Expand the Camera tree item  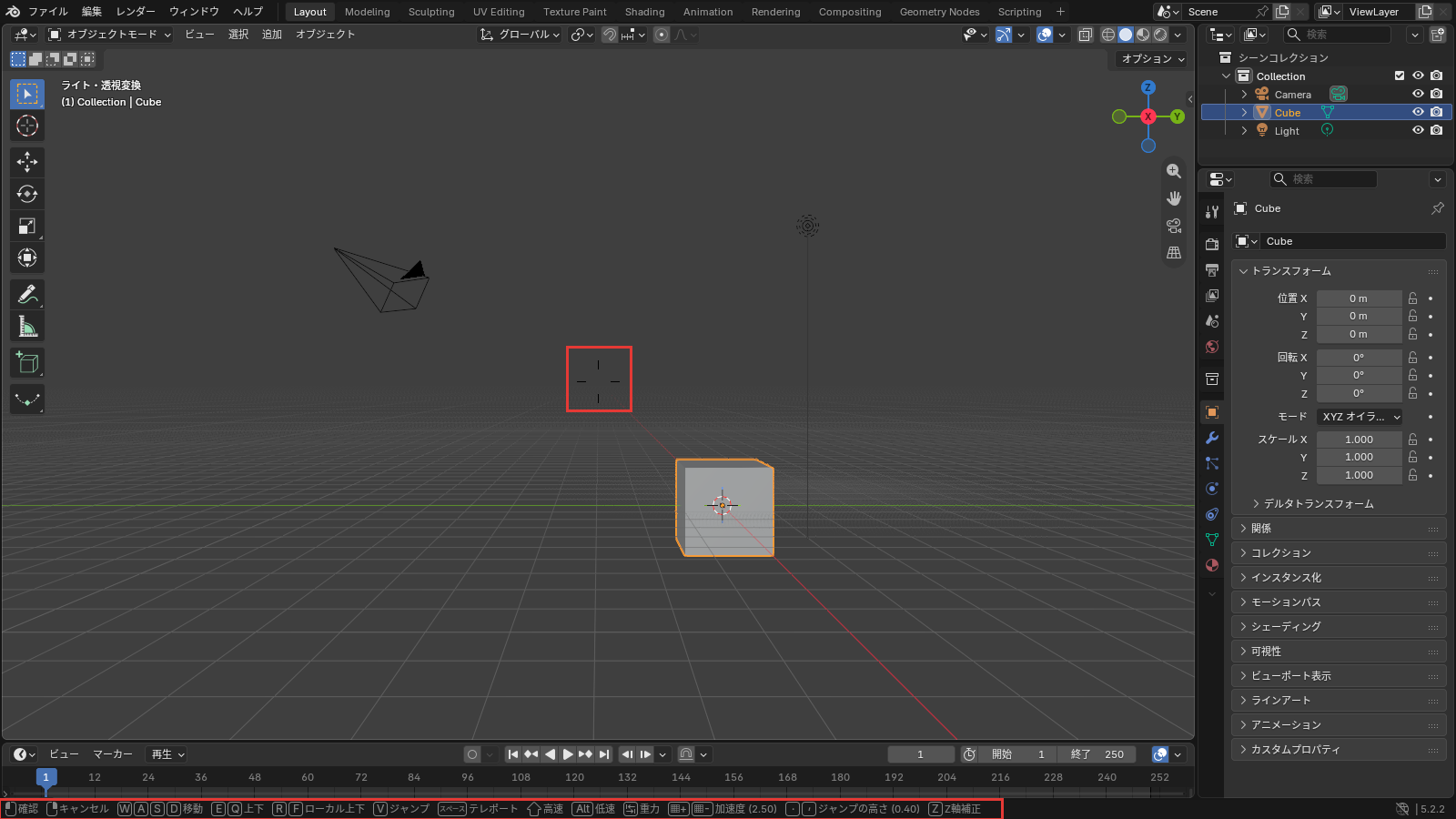(1244, 95)
